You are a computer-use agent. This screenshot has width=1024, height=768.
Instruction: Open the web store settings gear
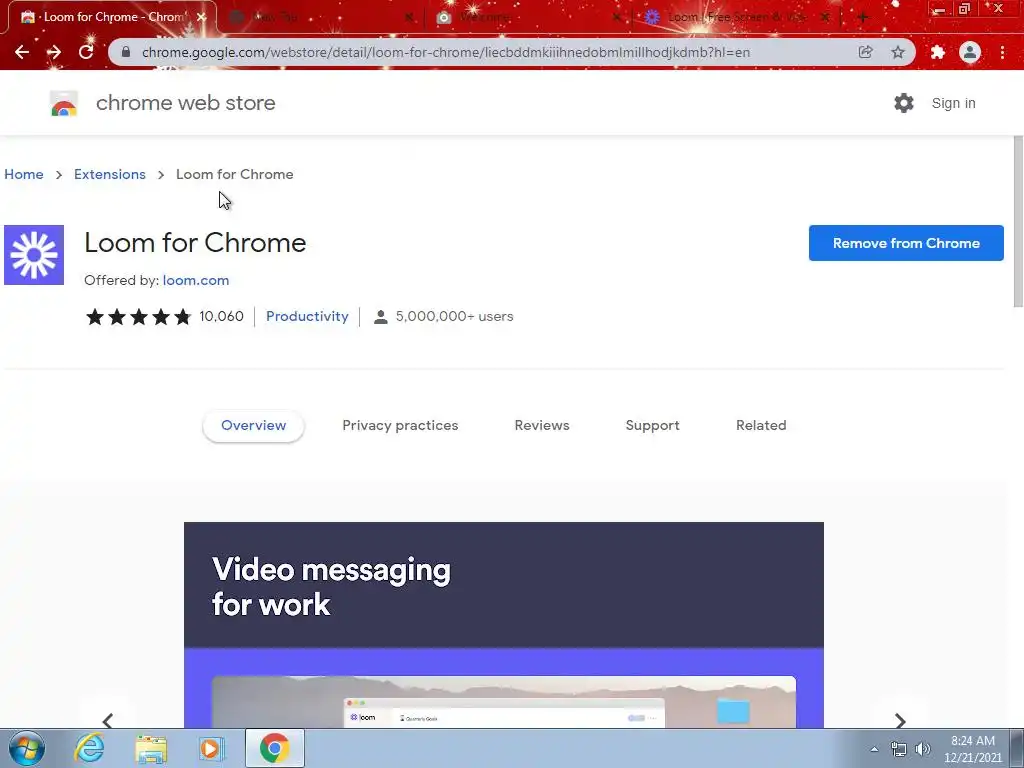point(904,103)
